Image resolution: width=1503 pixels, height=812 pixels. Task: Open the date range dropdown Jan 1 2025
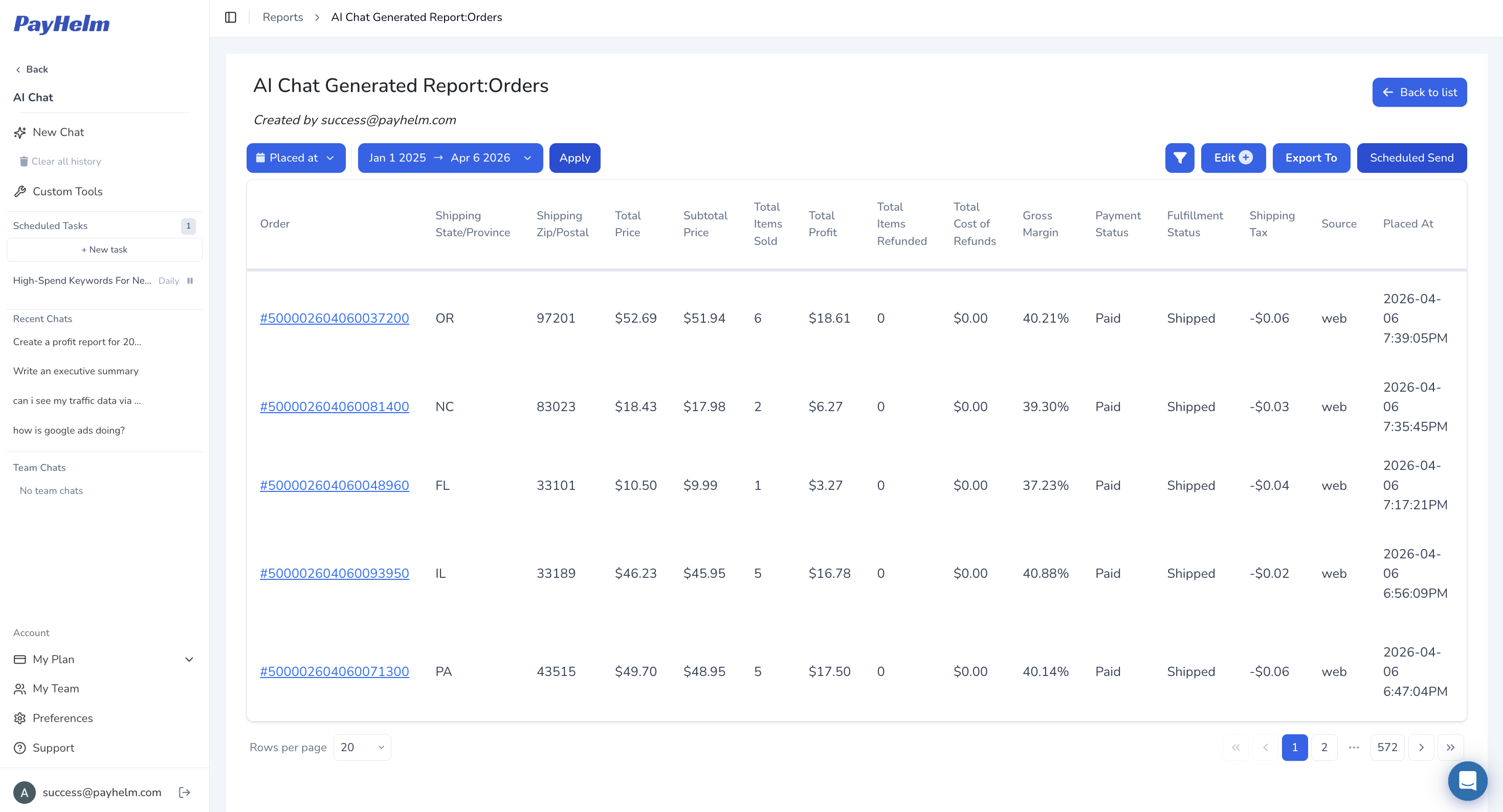pyautogui.click(x=450, y=157)
